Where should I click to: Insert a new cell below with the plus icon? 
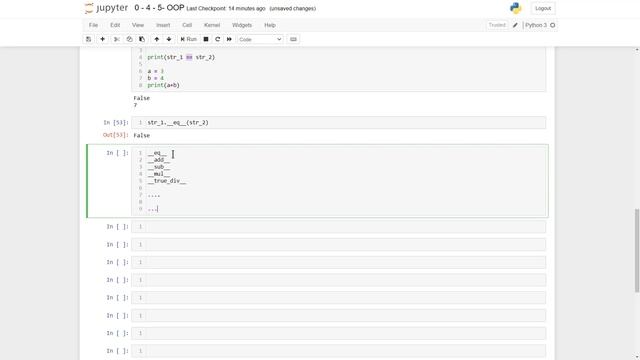pos(102,39)
